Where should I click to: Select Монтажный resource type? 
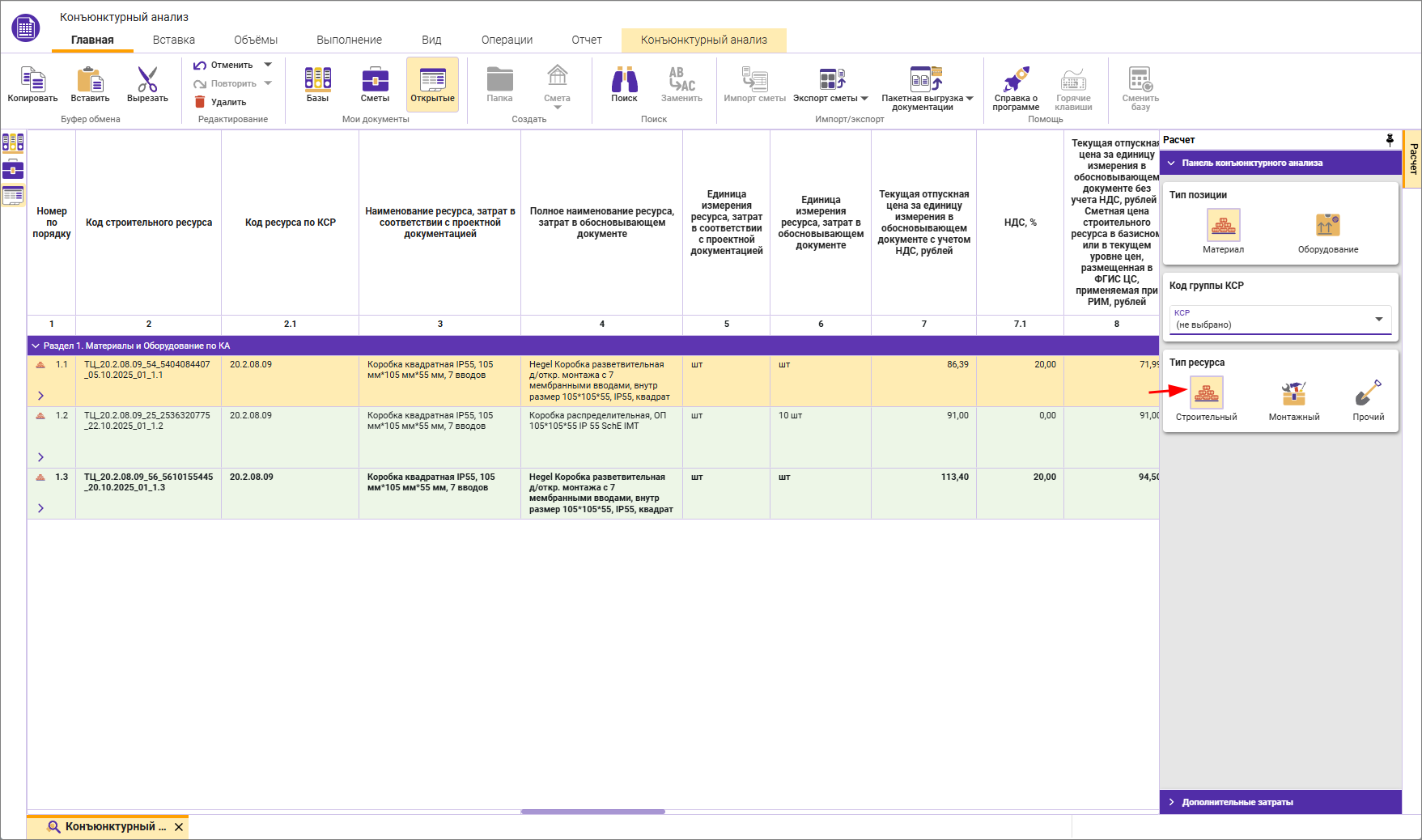pyautogui.click(x=1293, y=394)
